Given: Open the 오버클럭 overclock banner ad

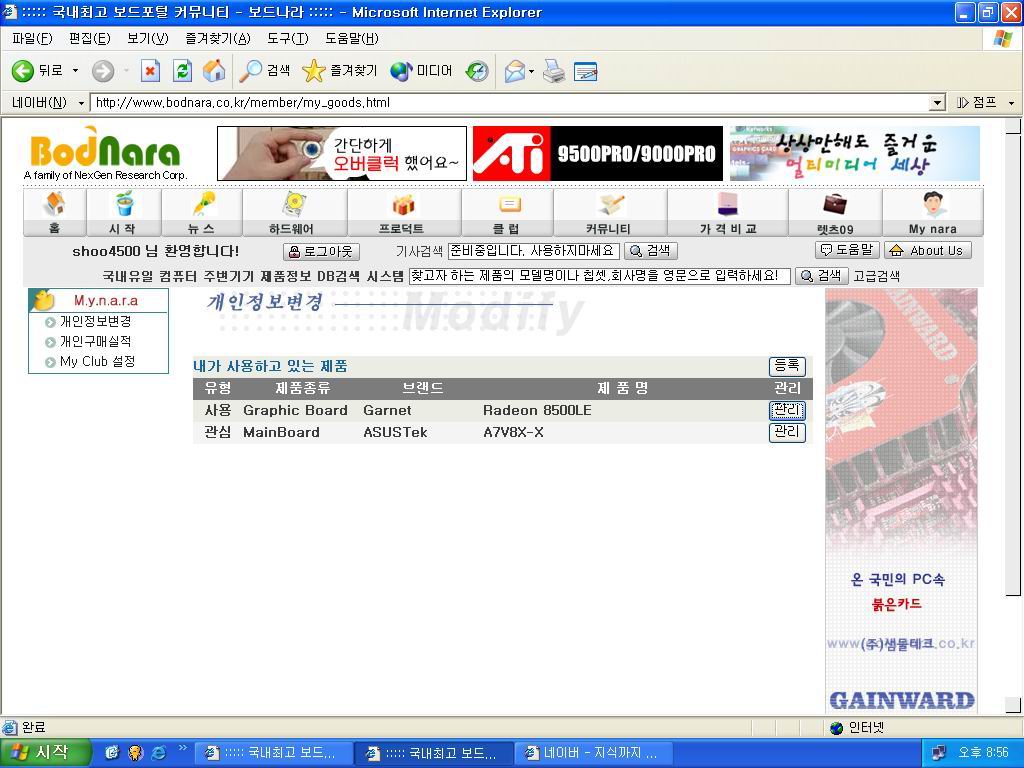Looking at the screenshot, I should click(x=342, y=153).
